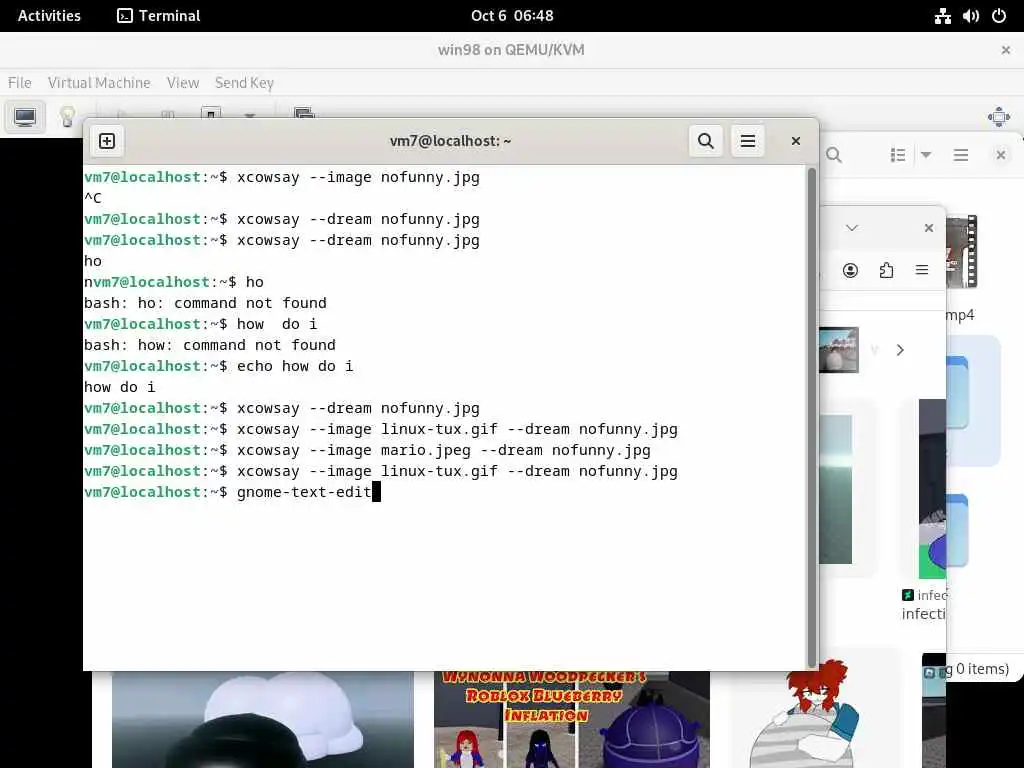The image size is (1024, 768).
Task: Click the power icon in top bar
Action: coord(999,16)
